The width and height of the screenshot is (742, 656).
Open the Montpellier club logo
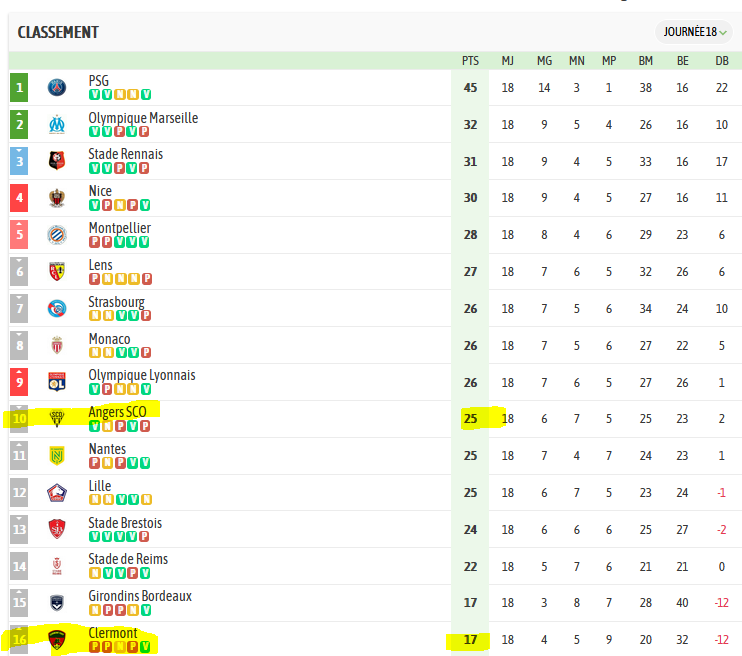(x=57, y=235)
